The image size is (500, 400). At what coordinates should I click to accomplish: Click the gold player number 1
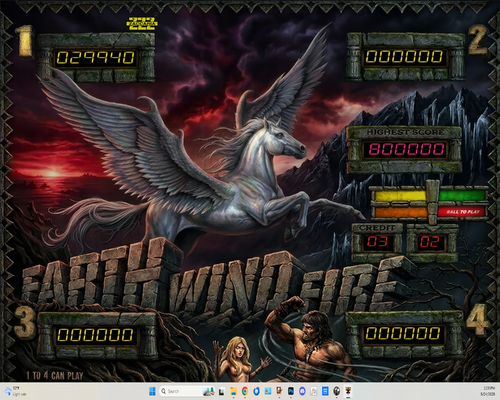click(x=24, y=41)
